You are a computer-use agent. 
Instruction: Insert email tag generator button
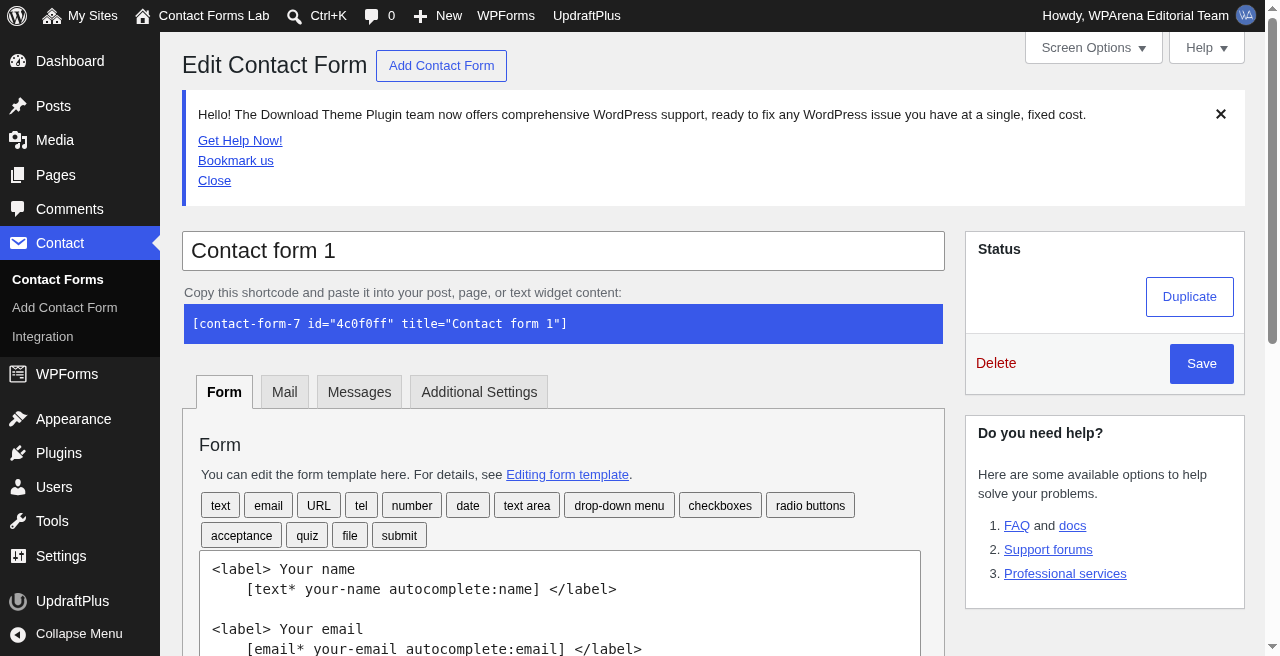[x=268, y=505]
